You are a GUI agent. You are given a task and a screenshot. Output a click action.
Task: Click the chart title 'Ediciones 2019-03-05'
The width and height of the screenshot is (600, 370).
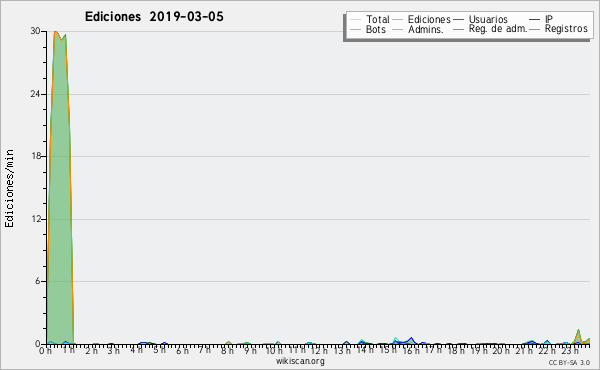[154, 17]
